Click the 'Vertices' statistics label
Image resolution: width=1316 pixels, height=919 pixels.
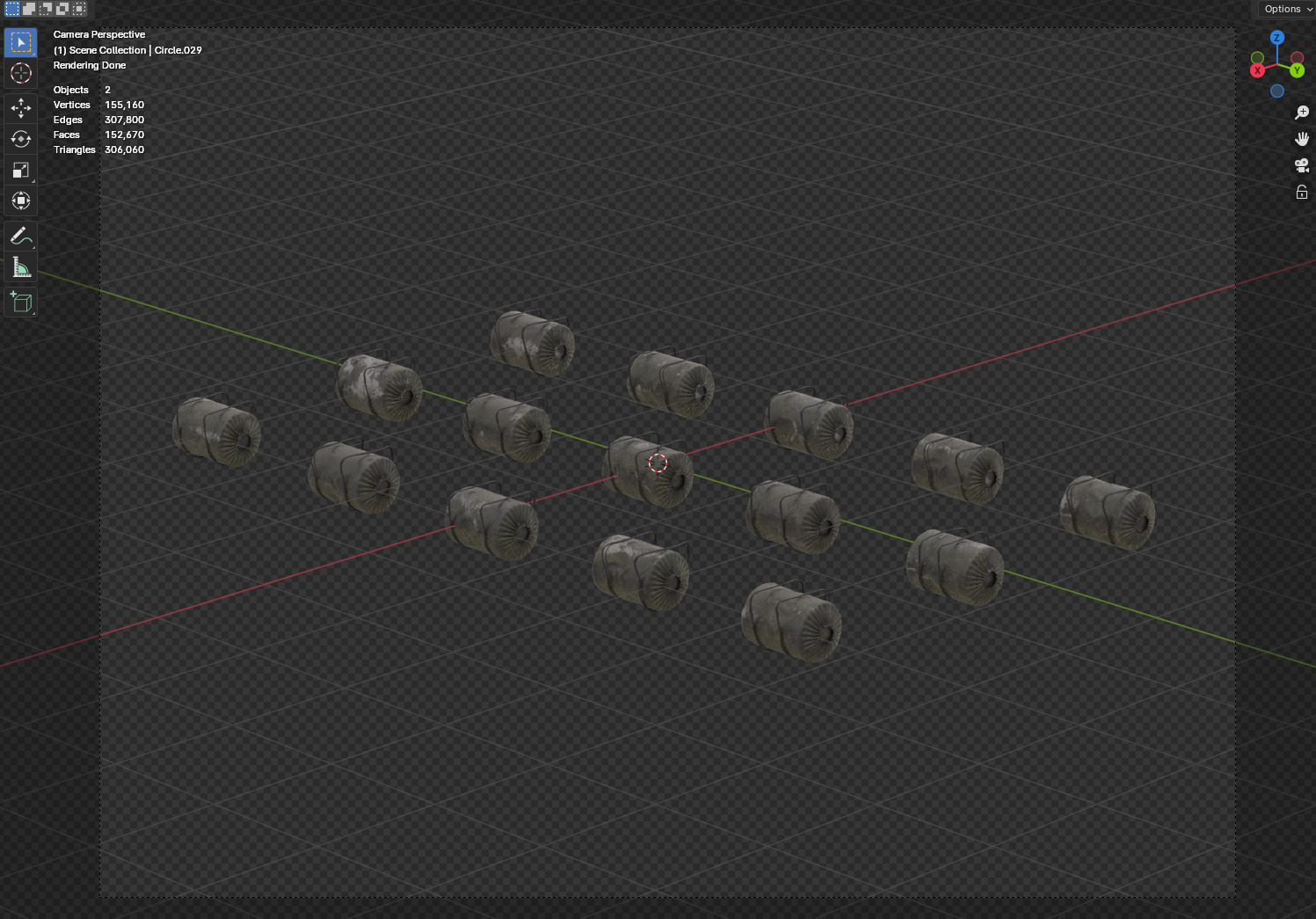72,105
